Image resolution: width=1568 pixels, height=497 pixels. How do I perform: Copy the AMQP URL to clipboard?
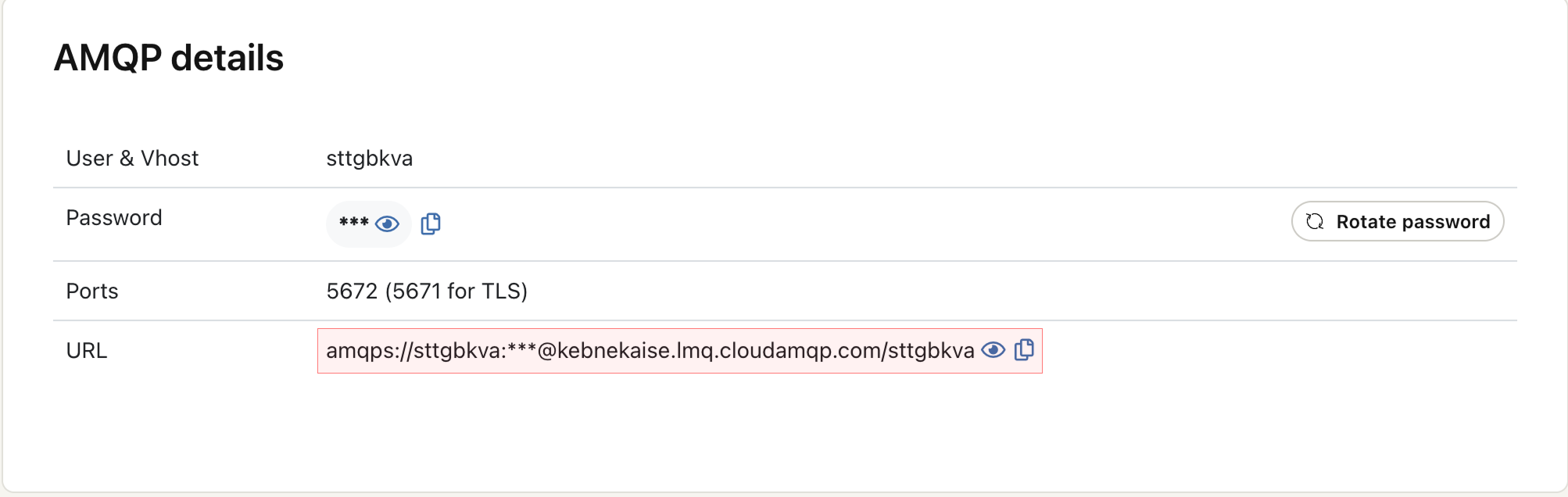1024,350
